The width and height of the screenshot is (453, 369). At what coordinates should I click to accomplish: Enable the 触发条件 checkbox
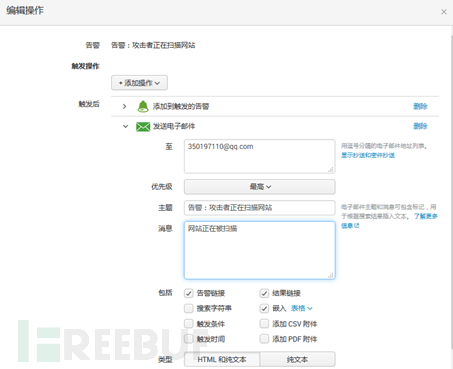point(189,324)
